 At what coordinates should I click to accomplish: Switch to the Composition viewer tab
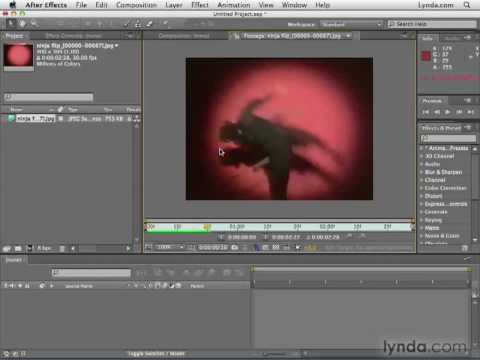[184, 36]
